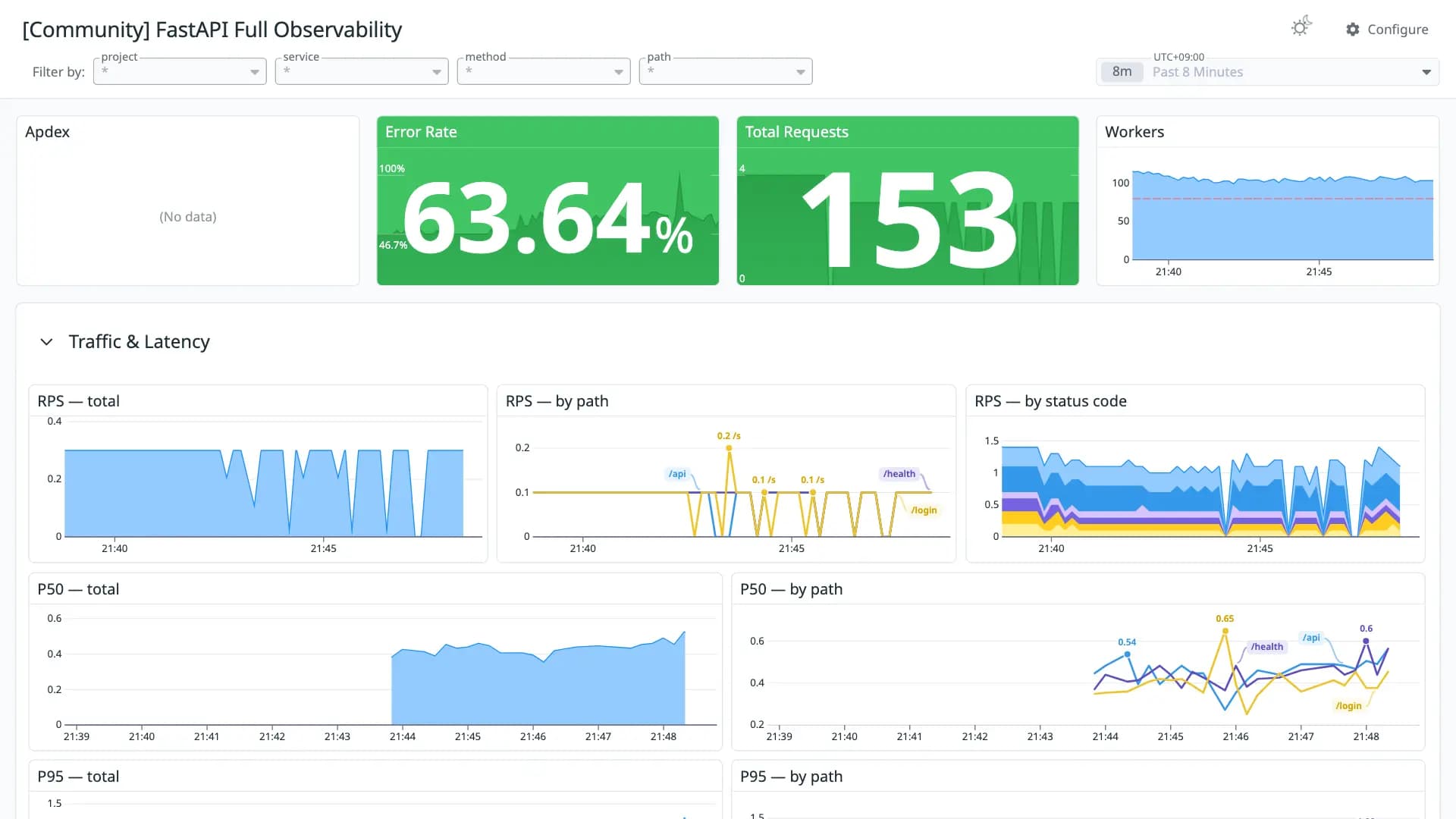1456x819 pixels.
Task: Click the (No data) text in Apdex
Action: (188, 217)
